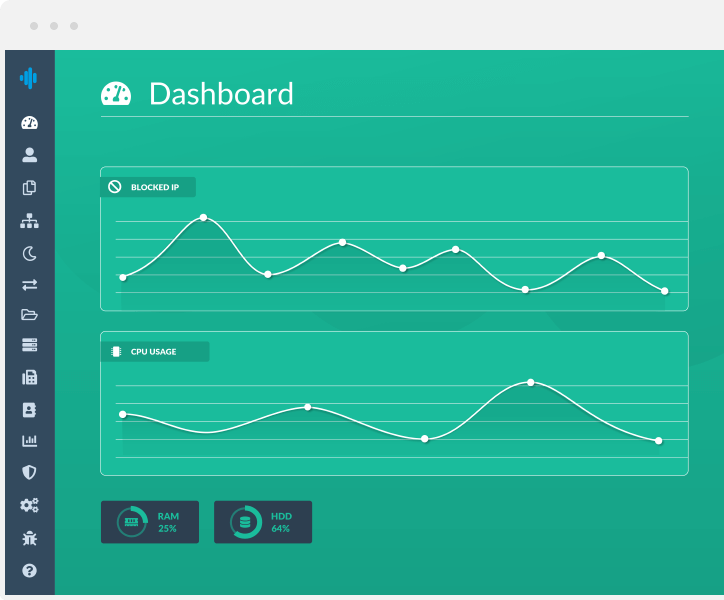Open the HDD 64% widget
The width and height of the screenshot is (724, 600).
(263, 522)
